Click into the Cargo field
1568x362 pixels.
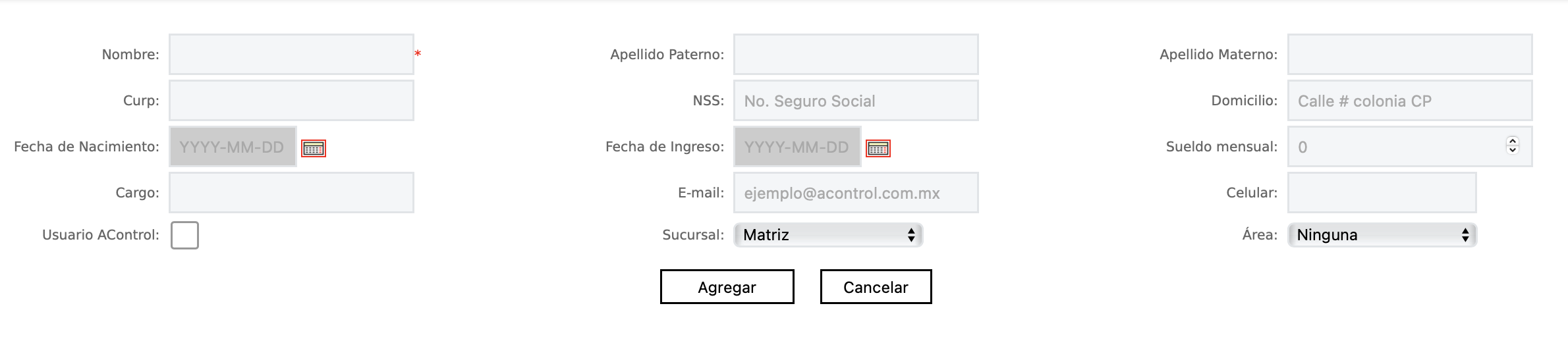click(x=291, y=193)
